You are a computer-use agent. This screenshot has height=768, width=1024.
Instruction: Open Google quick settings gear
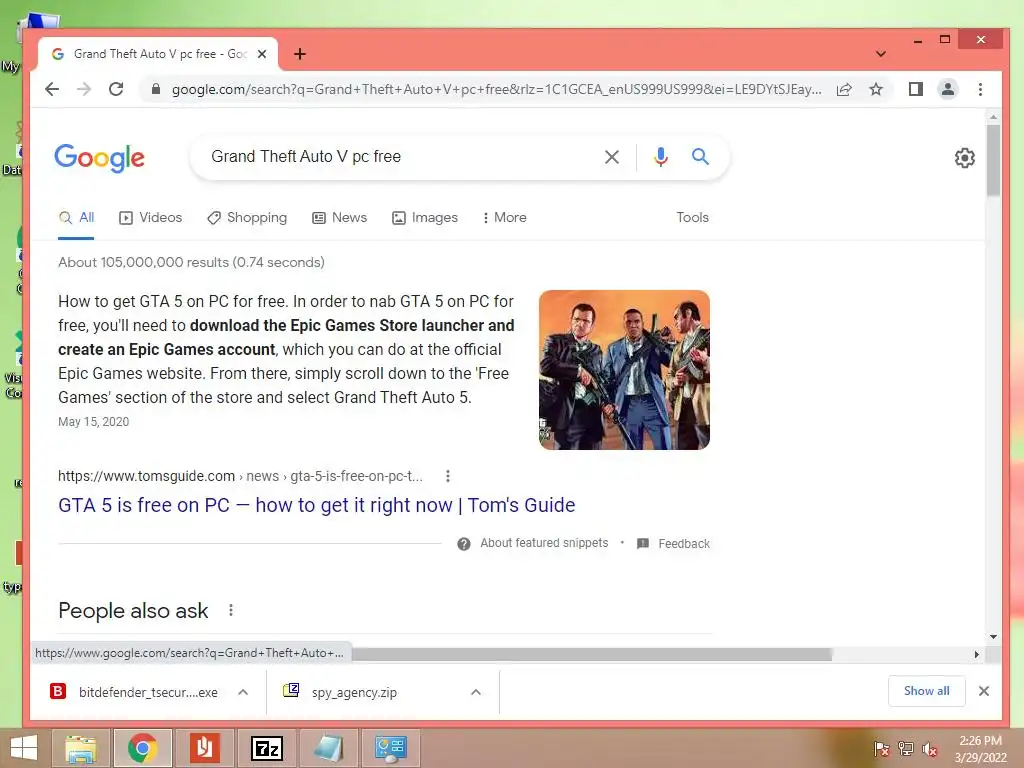click(x=965, y=157)
